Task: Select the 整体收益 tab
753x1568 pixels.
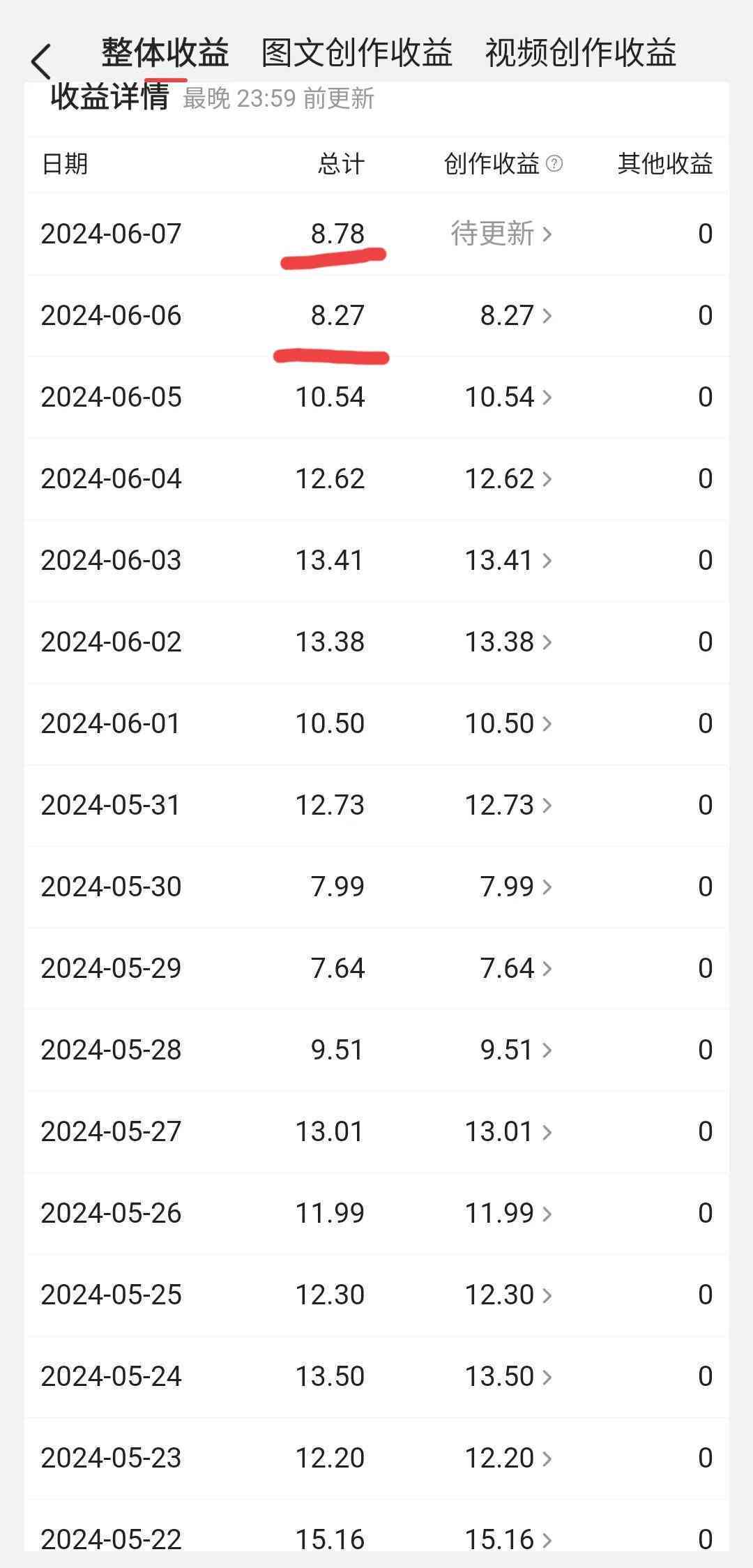Action: click(x=165, y=53)
